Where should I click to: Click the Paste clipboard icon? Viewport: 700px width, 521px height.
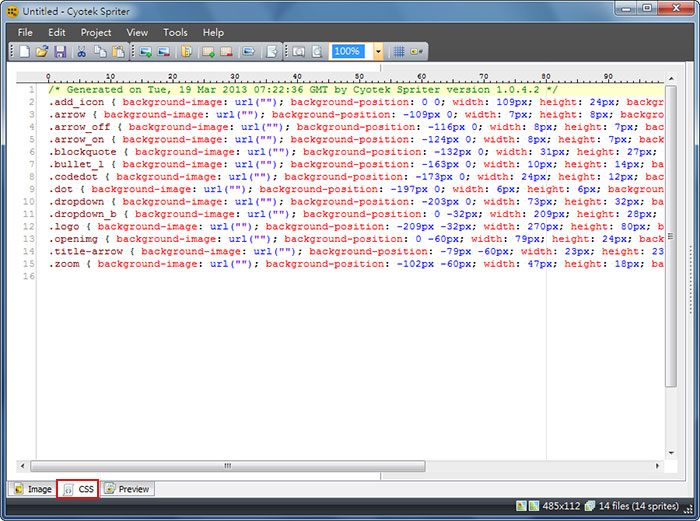118,51
